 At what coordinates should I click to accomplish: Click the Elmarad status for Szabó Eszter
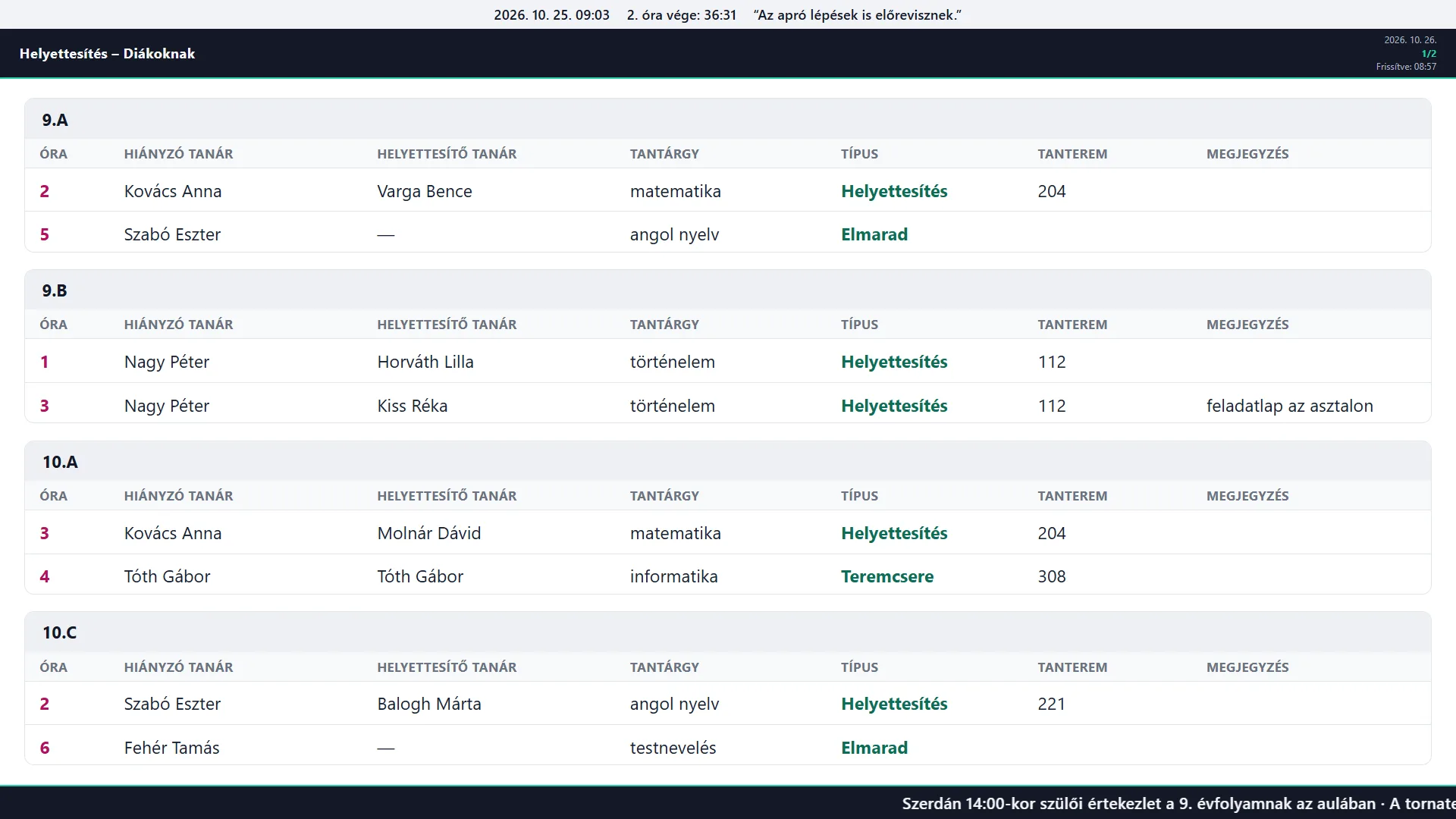tap(874, 234)
